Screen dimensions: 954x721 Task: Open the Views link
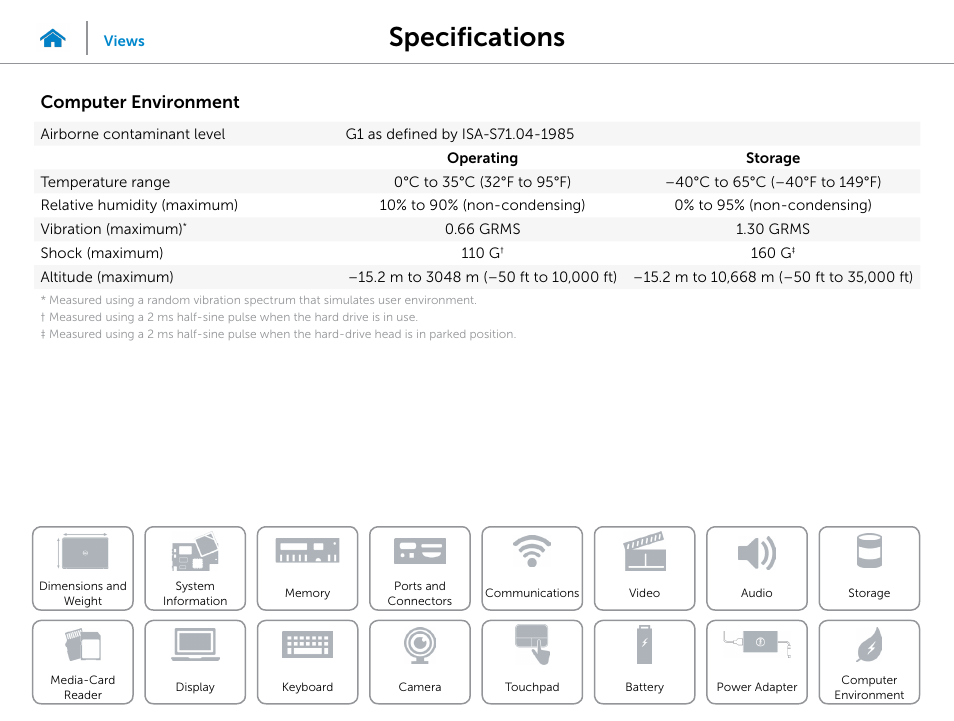point(124,41)
